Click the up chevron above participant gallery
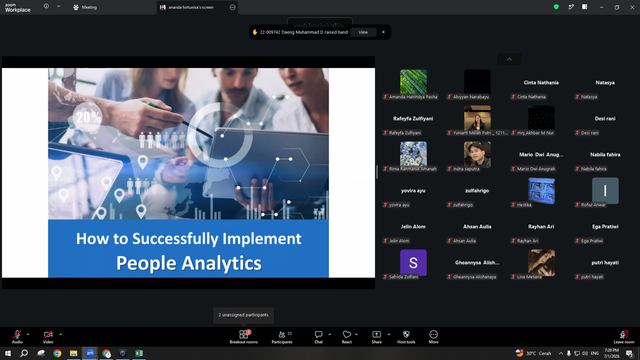This screenshot has width=640, height=360. pos(509,59)
